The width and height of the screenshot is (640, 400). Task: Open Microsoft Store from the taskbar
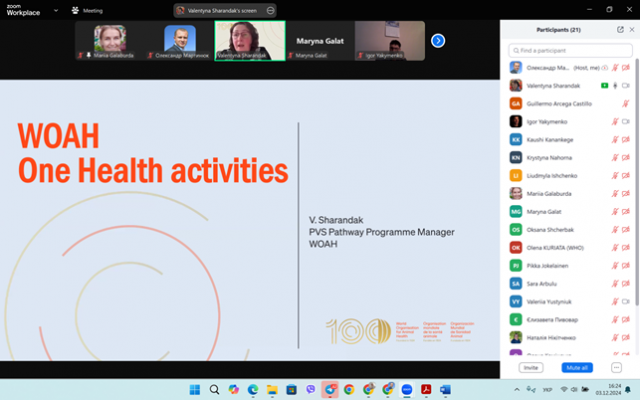point(291,390)
